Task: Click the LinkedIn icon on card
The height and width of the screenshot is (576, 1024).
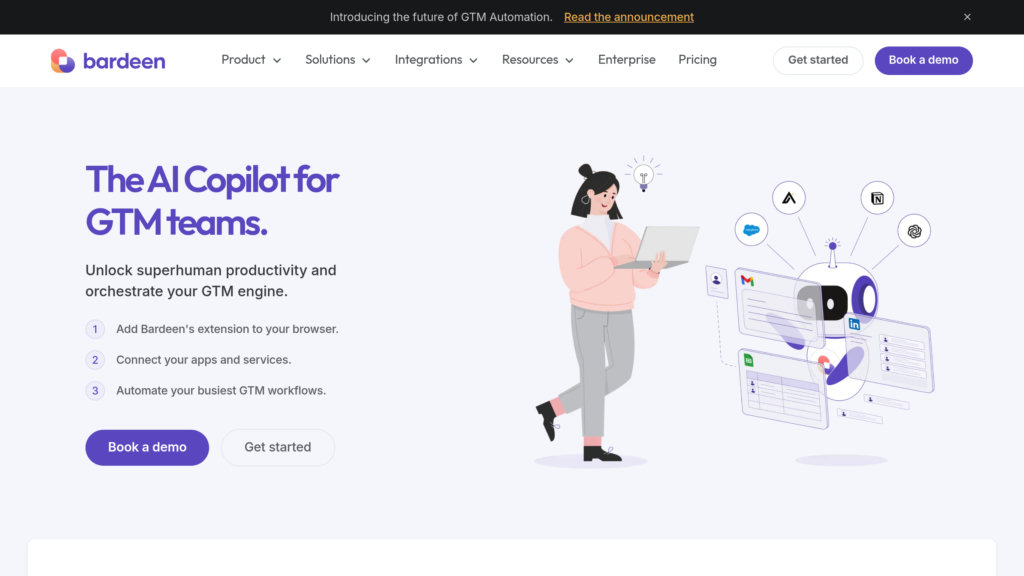Action: (x=854, y=324)
